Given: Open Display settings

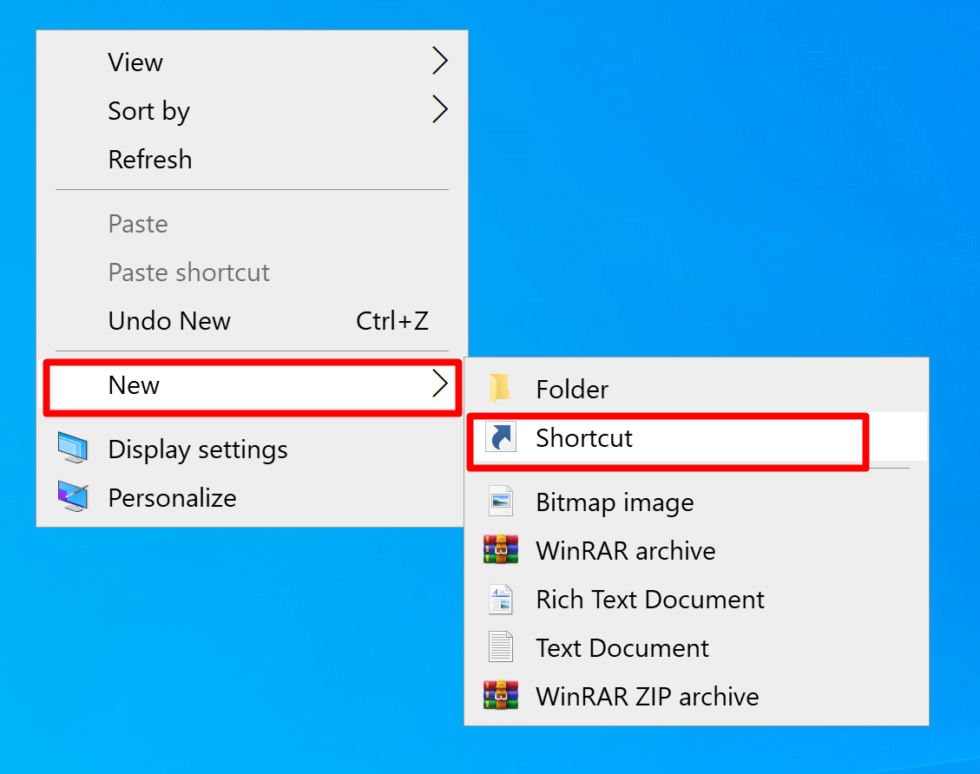Looking at the screenshot, I should coord(197,449).
